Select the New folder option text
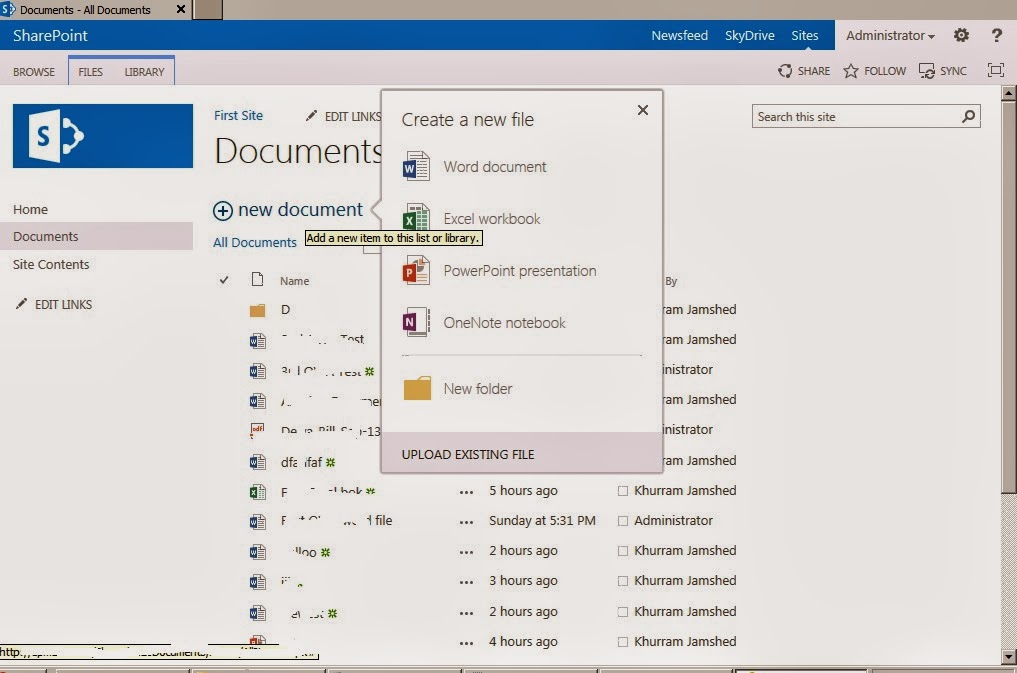 point(478,388)
